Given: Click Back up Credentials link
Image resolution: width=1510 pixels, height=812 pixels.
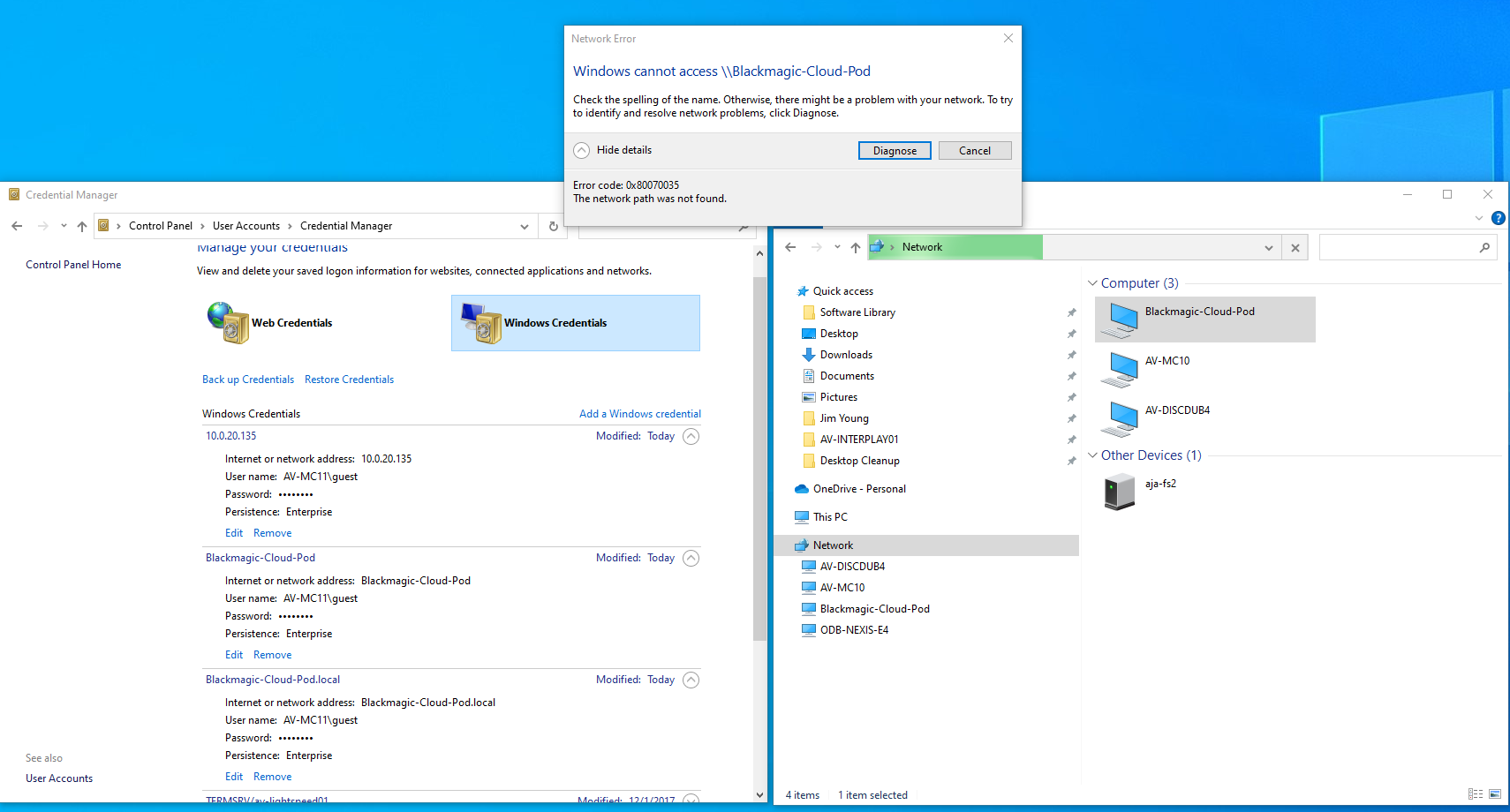Looking at the screenshot, I should [x=248, y=380].
